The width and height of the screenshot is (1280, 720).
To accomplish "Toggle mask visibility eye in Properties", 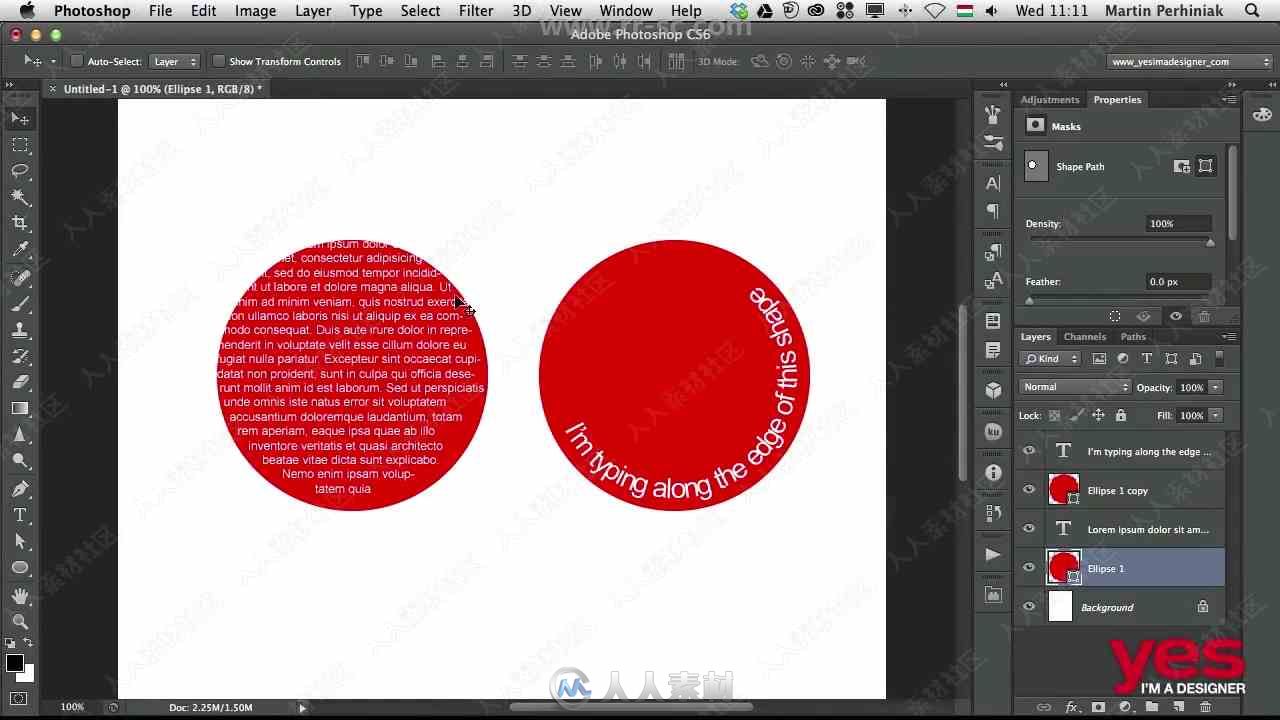I will click(1176, 317).
